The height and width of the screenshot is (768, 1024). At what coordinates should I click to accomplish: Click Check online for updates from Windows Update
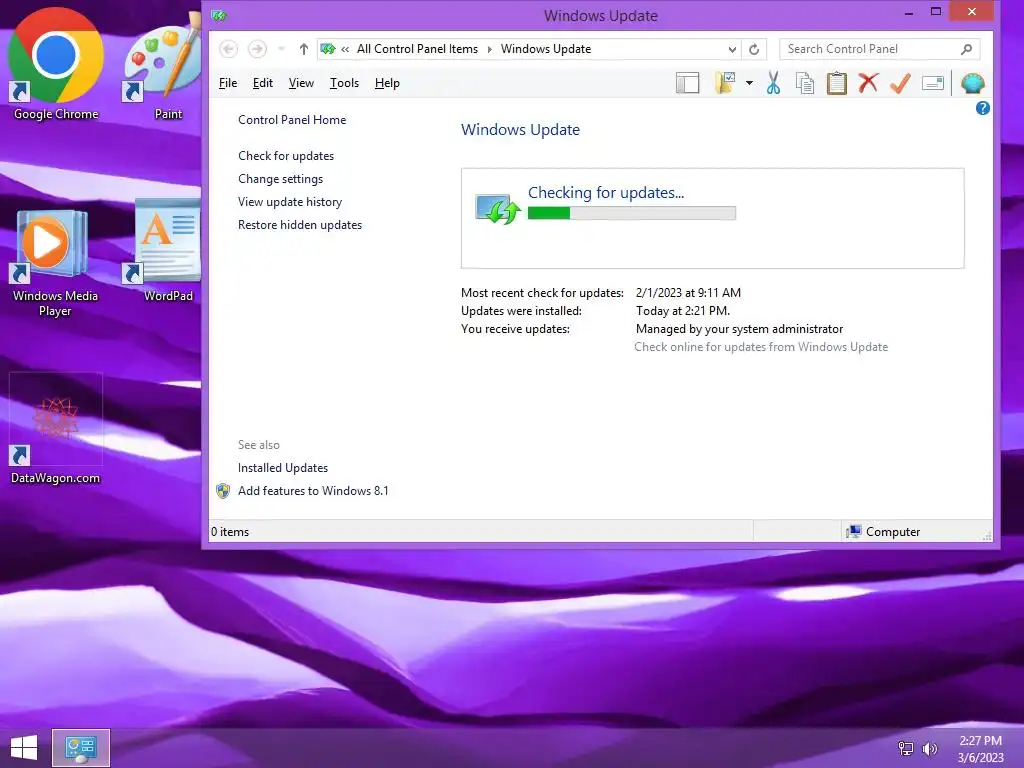761,347
